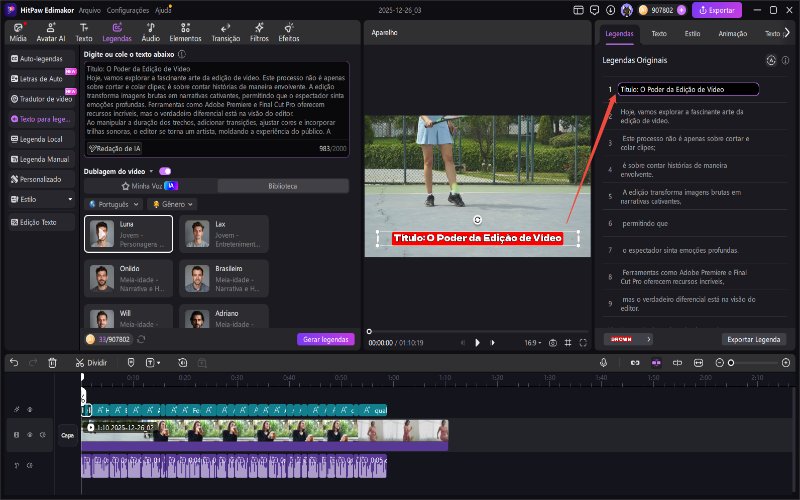The width and height of the screenshot is (800, 500).
Task: Click the undo arrow in timeline toolbar
Action: coord(14,363)
